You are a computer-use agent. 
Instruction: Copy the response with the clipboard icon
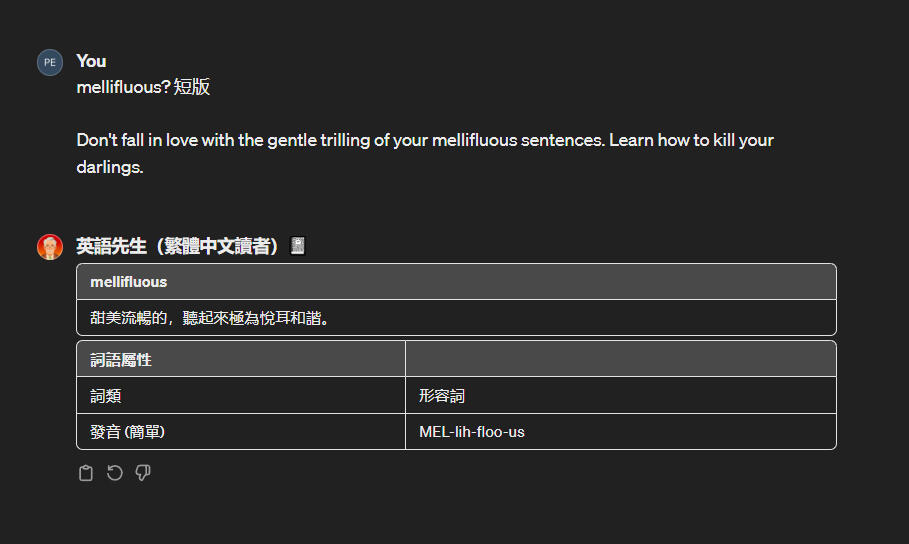tap(86, 473)
